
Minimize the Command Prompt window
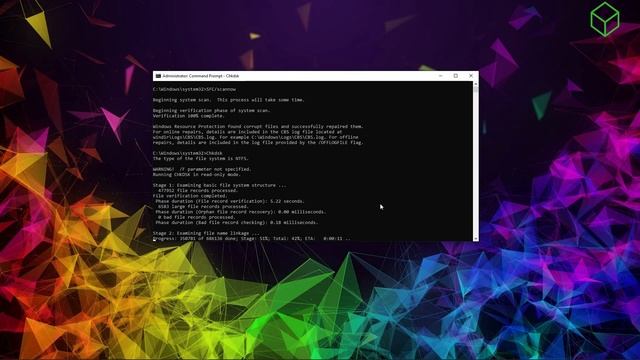(x=440, y=76)
